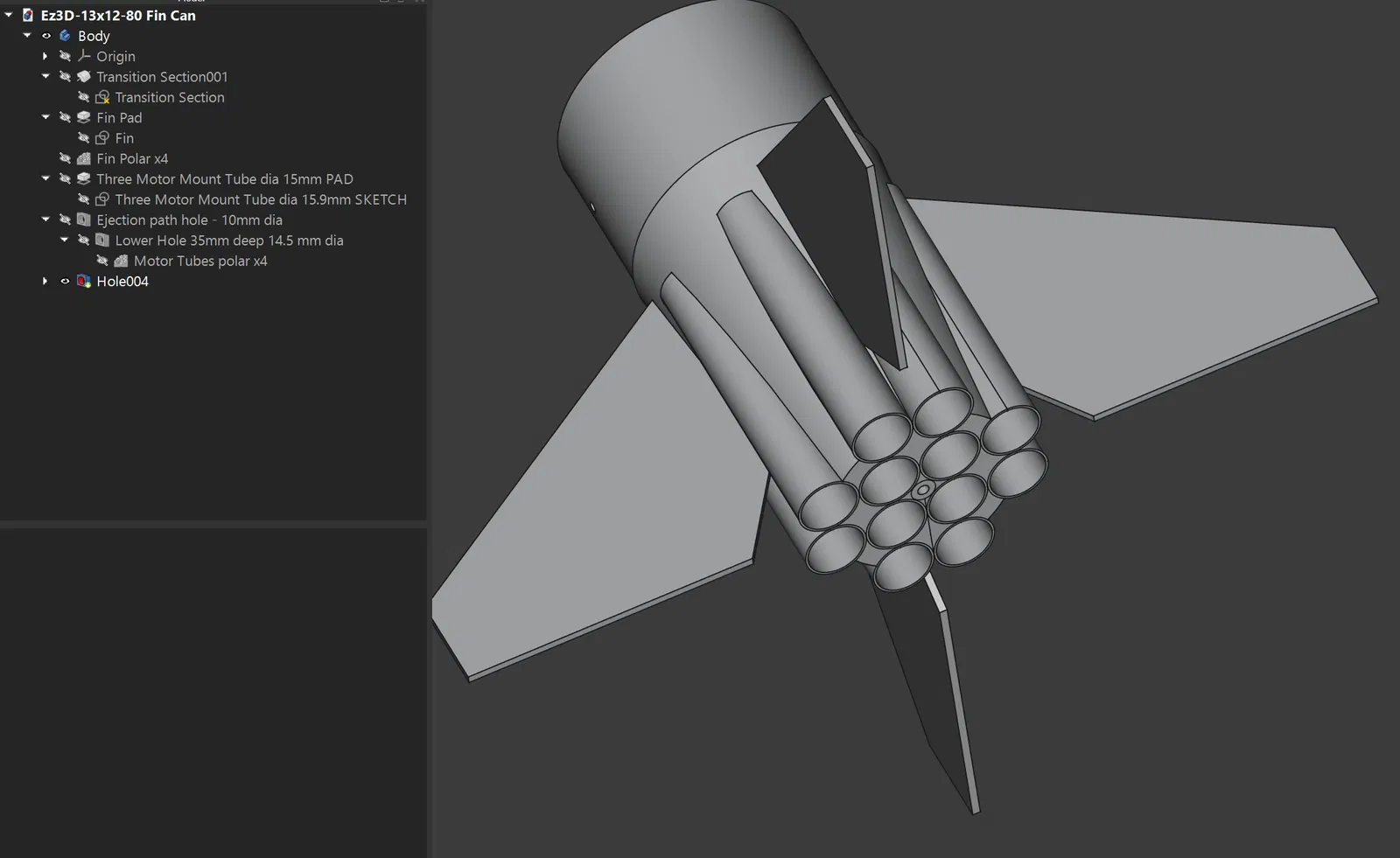Screen dimensions: 1400x858
Task: Click the Ez3D-13x12-80 Fin Can document icon
Action: tap(28, 15)
